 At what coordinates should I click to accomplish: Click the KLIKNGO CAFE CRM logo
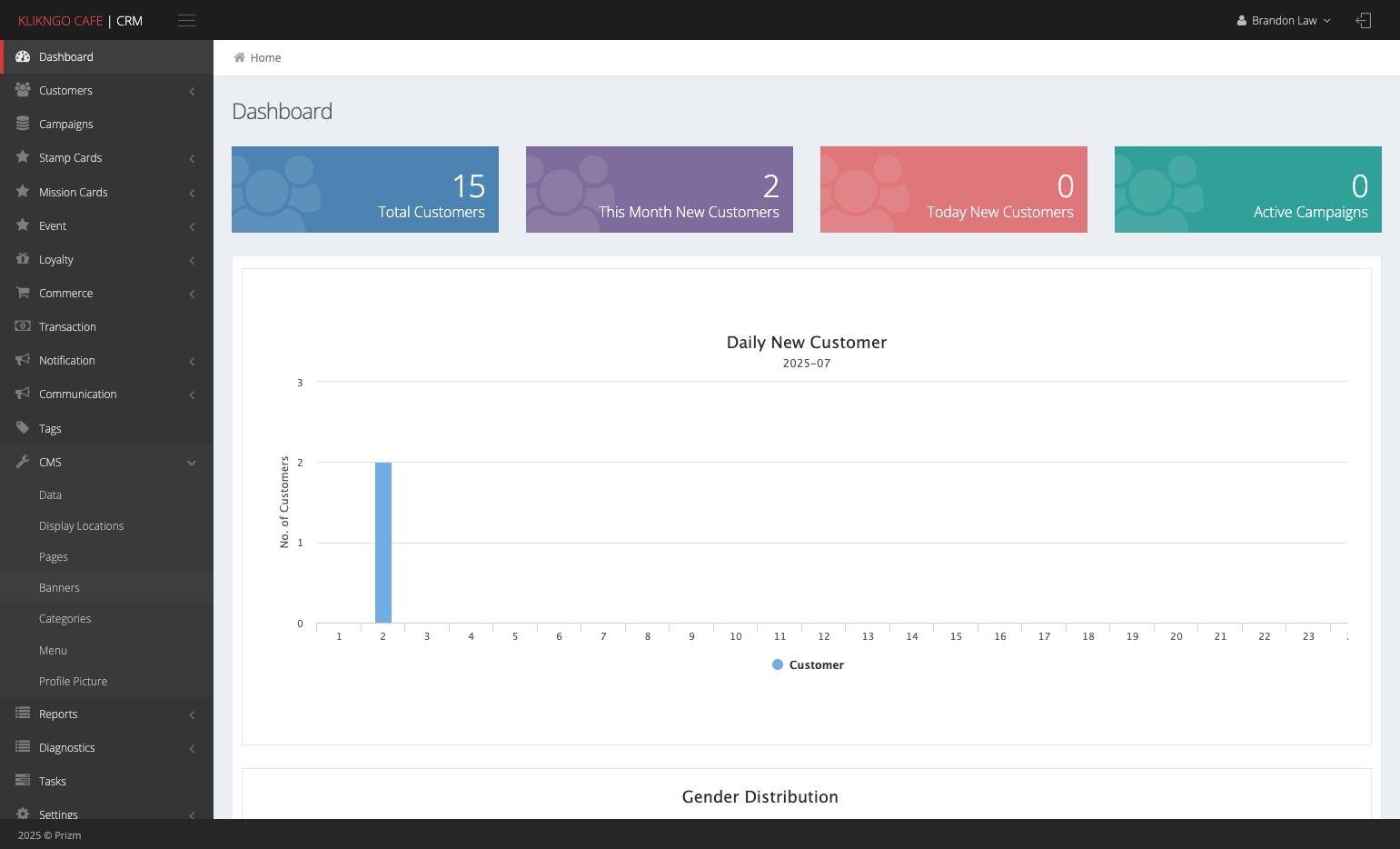pos(80,20)
